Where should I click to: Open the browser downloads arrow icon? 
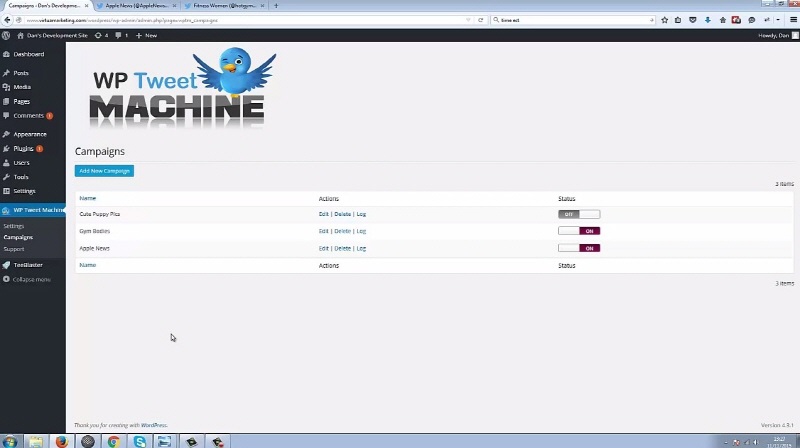point(708,20)
